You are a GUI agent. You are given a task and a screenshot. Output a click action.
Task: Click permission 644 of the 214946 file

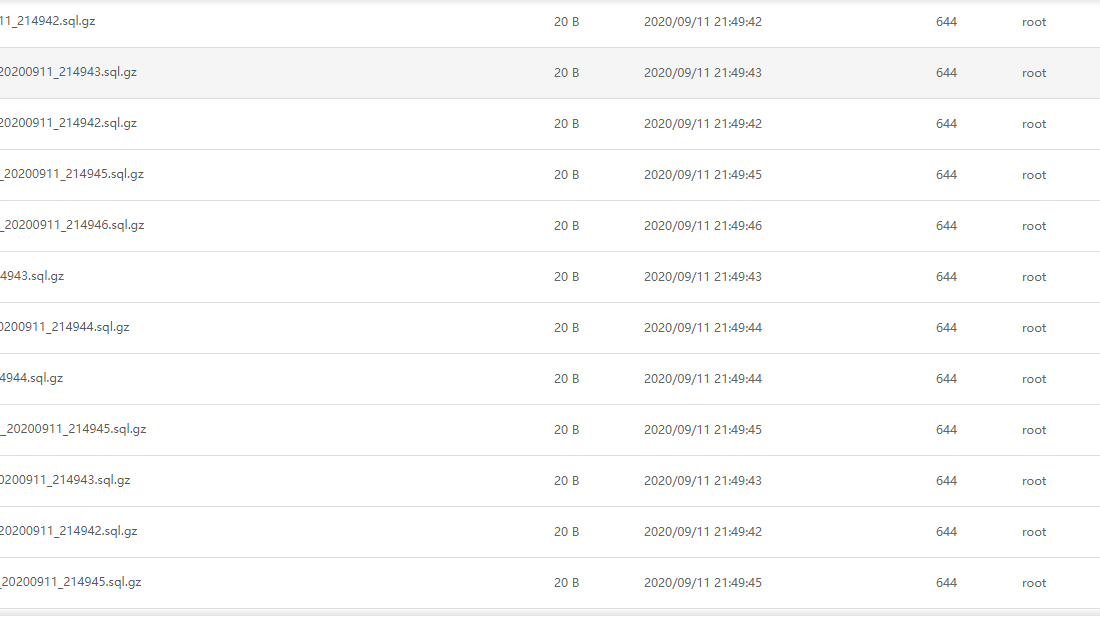point(946,226)
